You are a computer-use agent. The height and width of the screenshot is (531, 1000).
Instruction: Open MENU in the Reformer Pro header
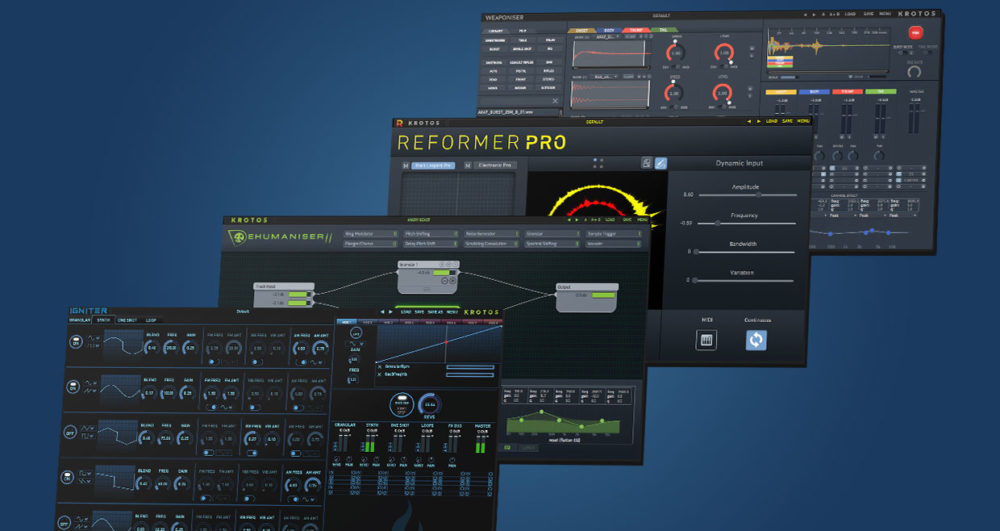(803, 121)
